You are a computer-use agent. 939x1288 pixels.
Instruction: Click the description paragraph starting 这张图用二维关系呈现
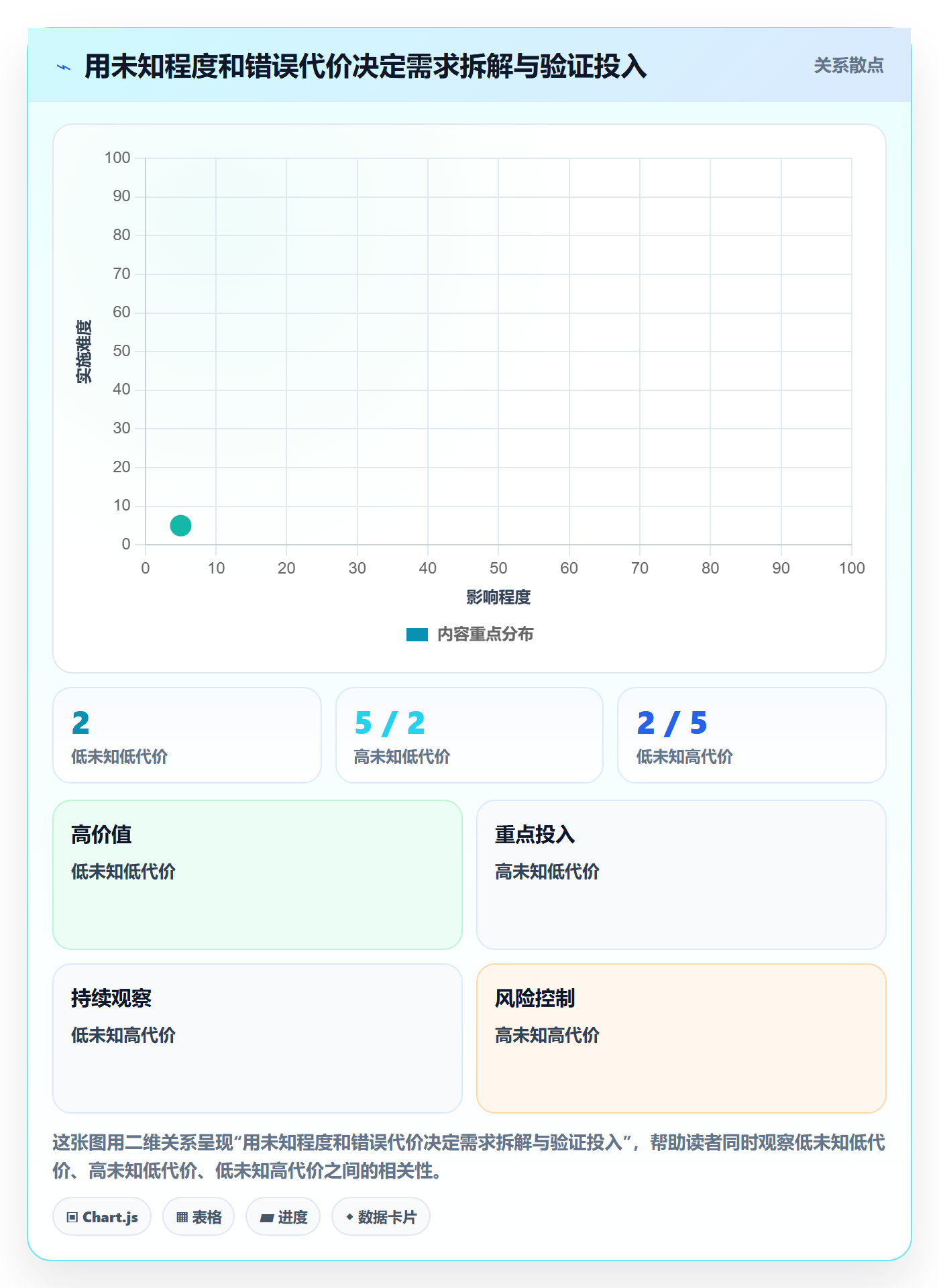coord(469,1157)
